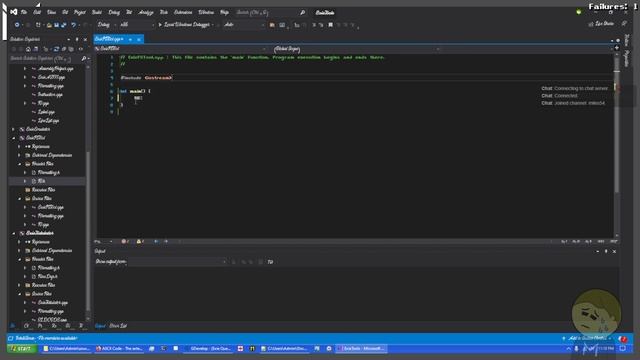Viewport: 640px width, 360px height.
Task: Click the microphone icon in system tray
Action: click(576, 349)
